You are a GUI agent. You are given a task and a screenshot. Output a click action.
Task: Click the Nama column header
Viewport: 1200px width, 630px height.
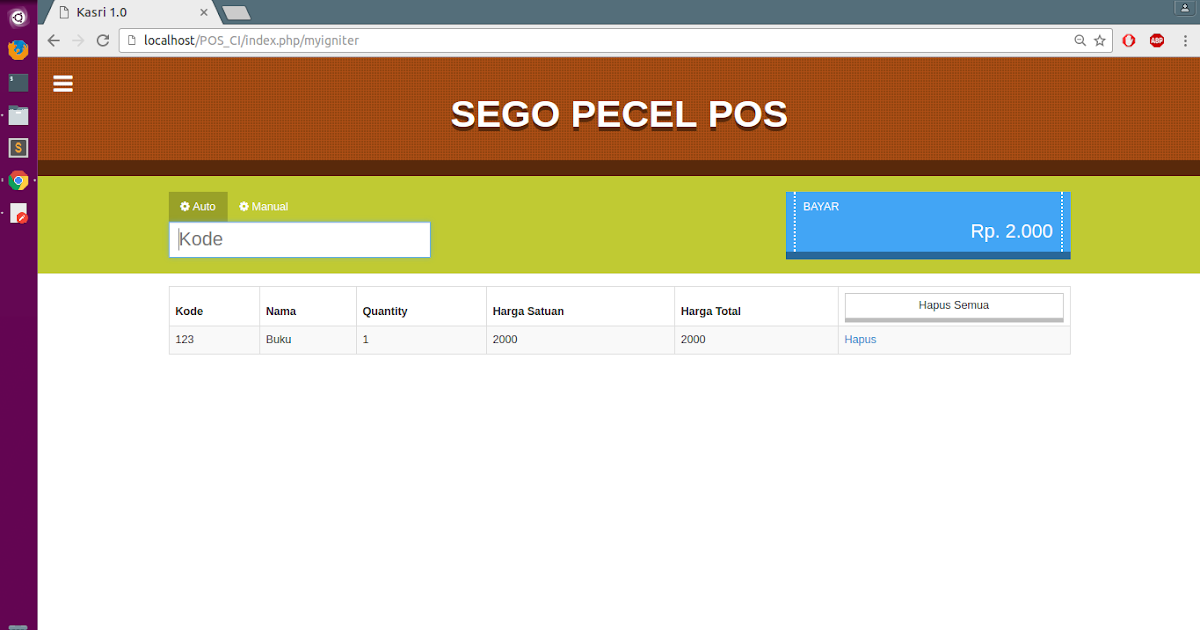pyautogui.click(x=281, y=311)
